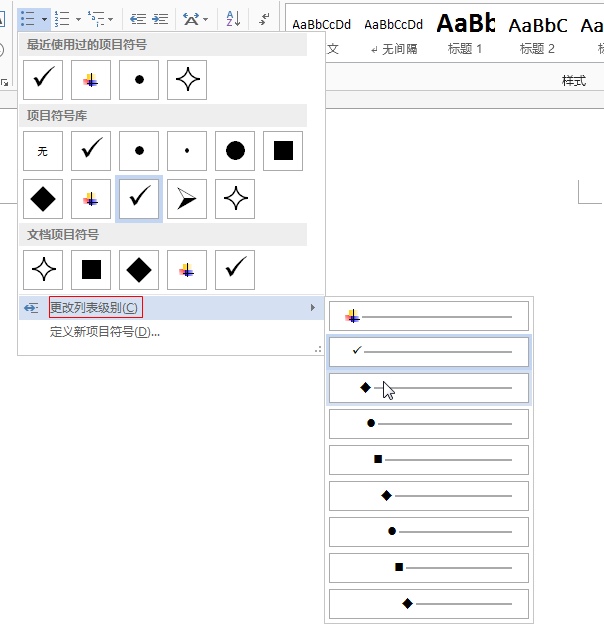Pick picture bullet in document bullets
Screen dimensions: 604x643
coord(187,270)
